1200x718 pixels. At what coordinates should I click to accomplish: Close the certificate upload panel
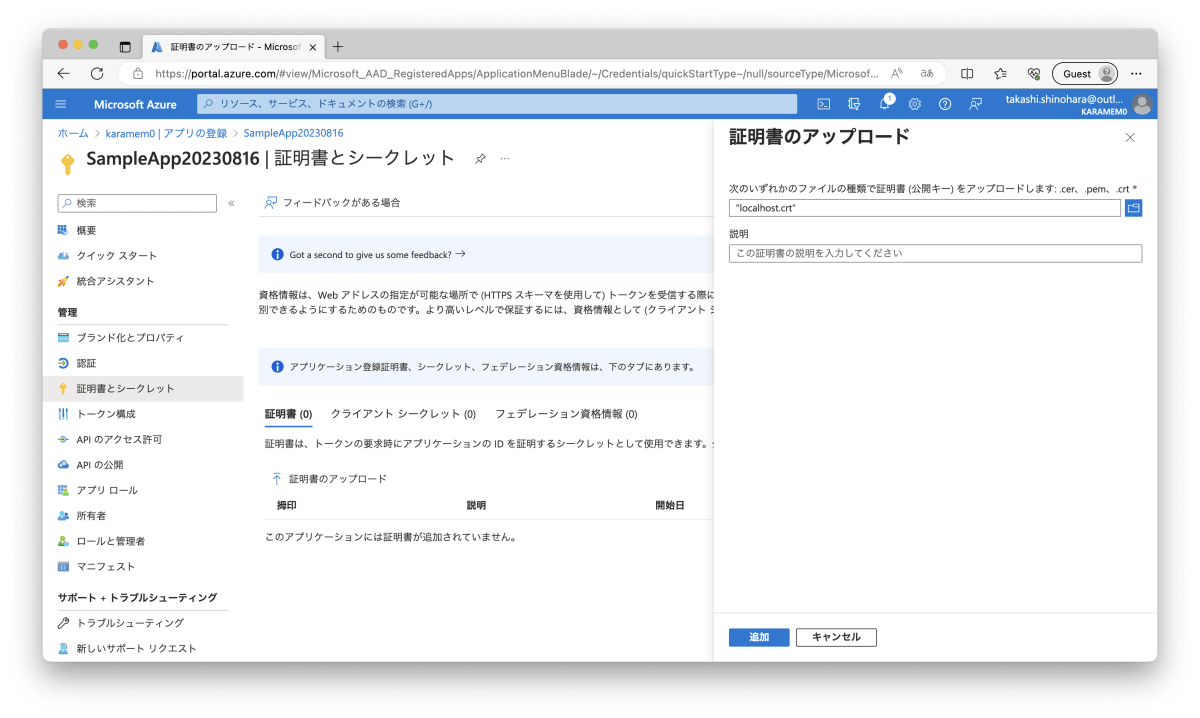(x=1130, y=138)
